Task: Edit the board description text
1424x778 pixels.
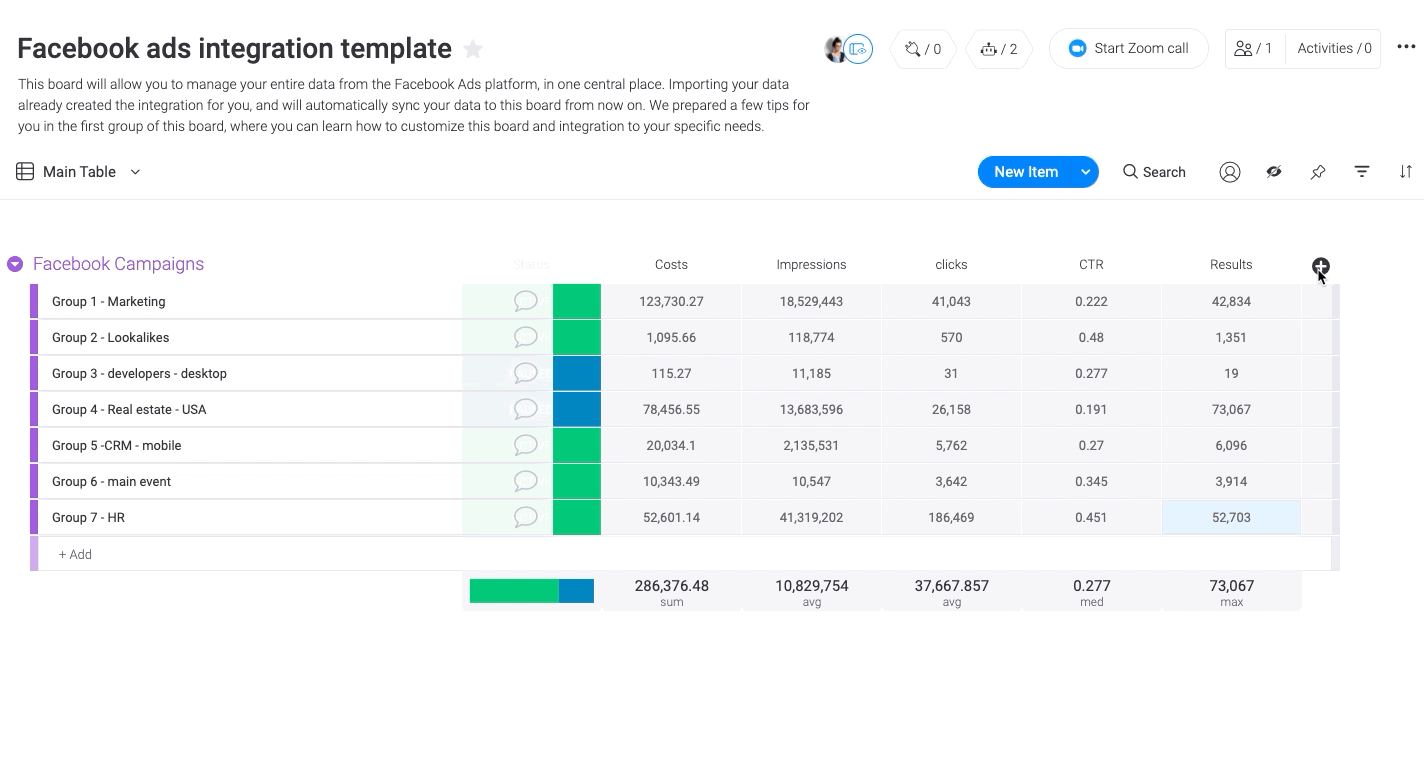Action: click(x=414, y=105)
